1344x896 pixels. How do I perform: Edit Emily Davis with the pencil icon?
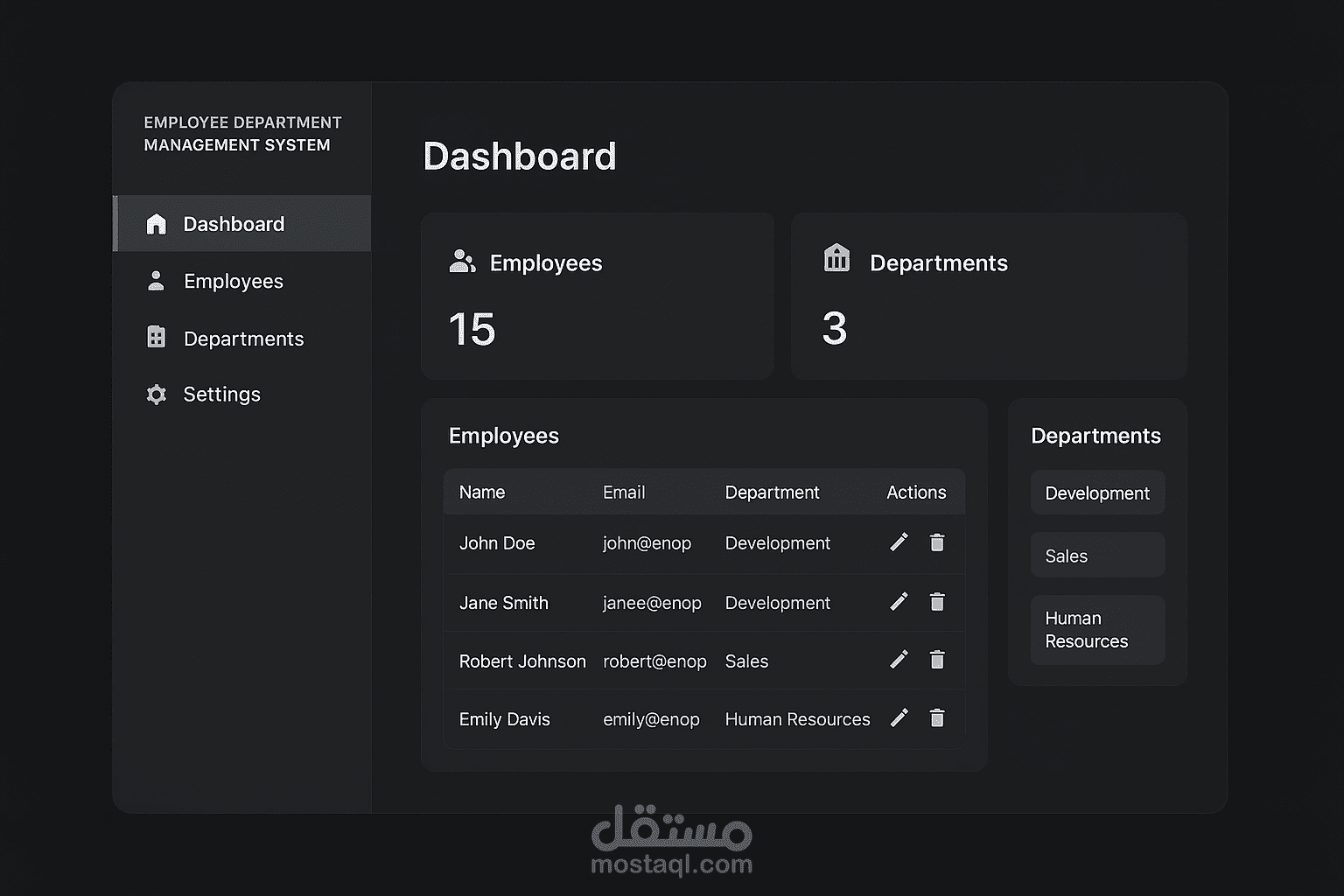pyautogui.click(x=899, y=717)
